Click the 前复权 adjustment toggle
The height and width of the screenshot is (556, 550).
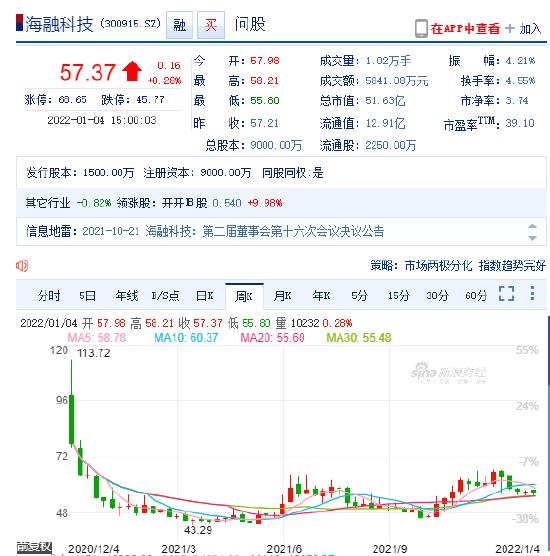34,547
